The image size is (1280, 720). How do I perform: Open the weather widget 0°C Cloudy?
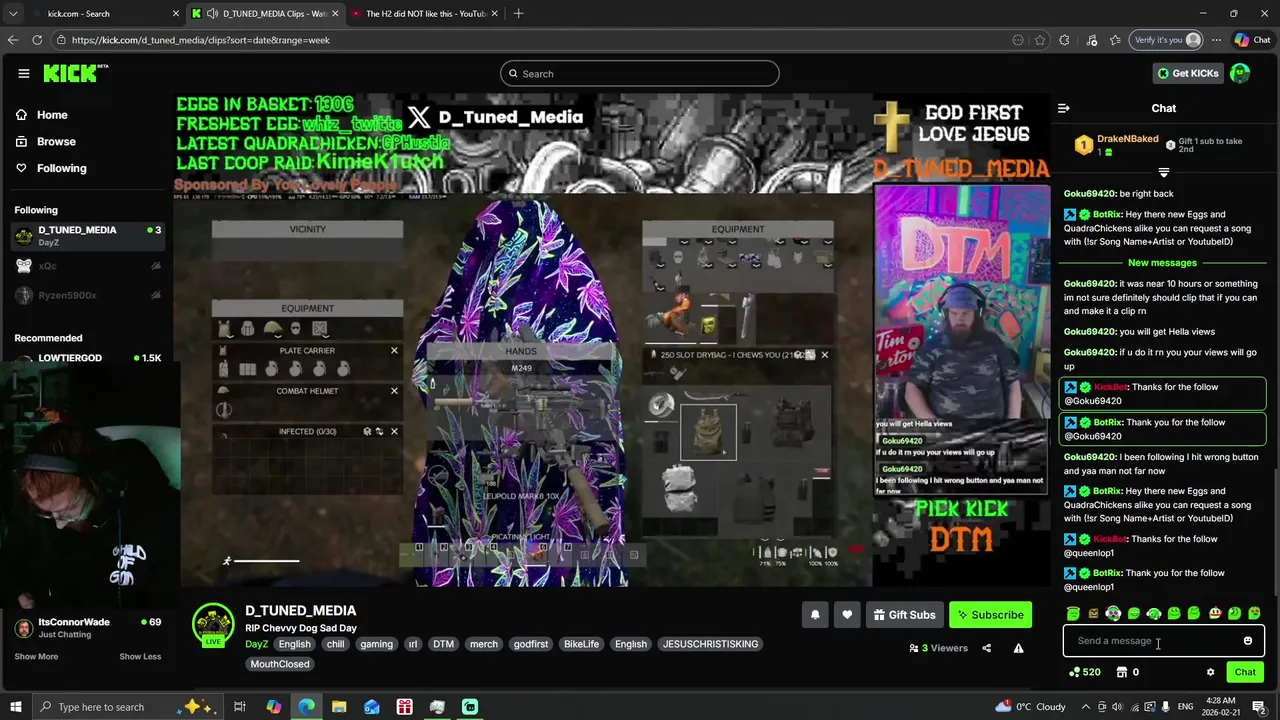[1030, 707]
